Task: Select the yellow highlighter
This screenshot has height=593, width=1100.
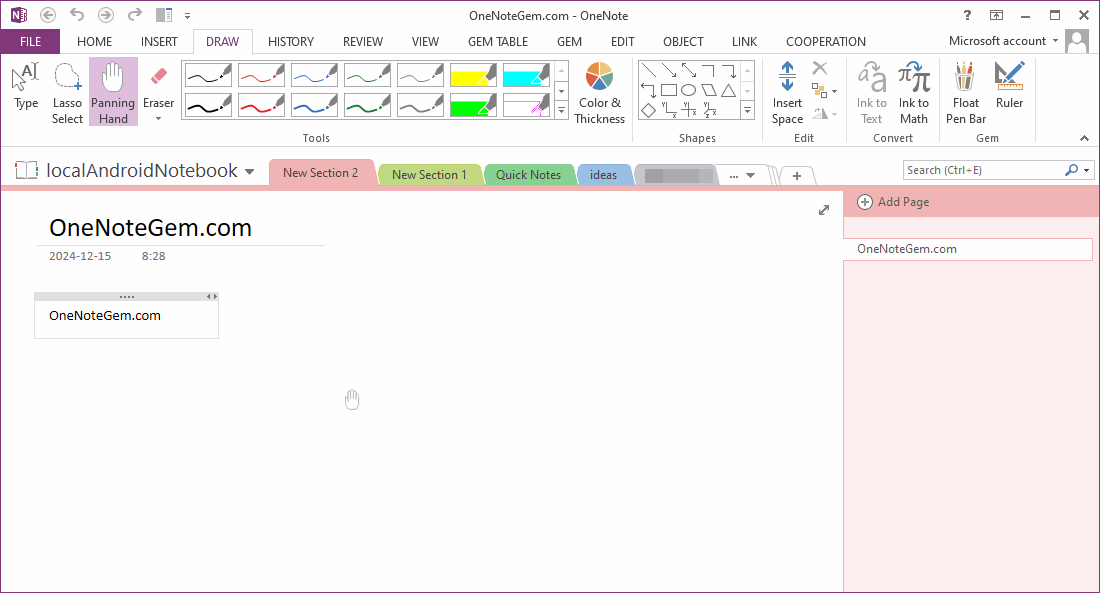Action: 473,75
